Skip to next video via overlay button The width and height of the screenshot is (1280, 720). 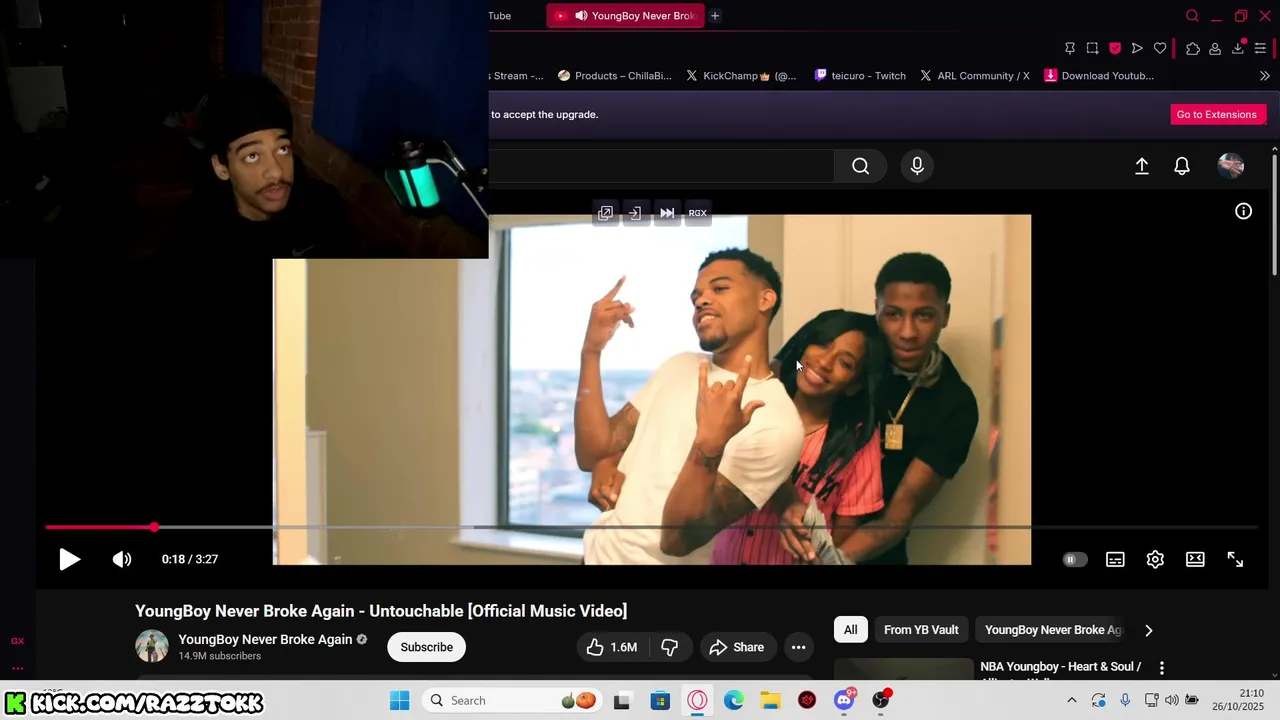[667, 213]
